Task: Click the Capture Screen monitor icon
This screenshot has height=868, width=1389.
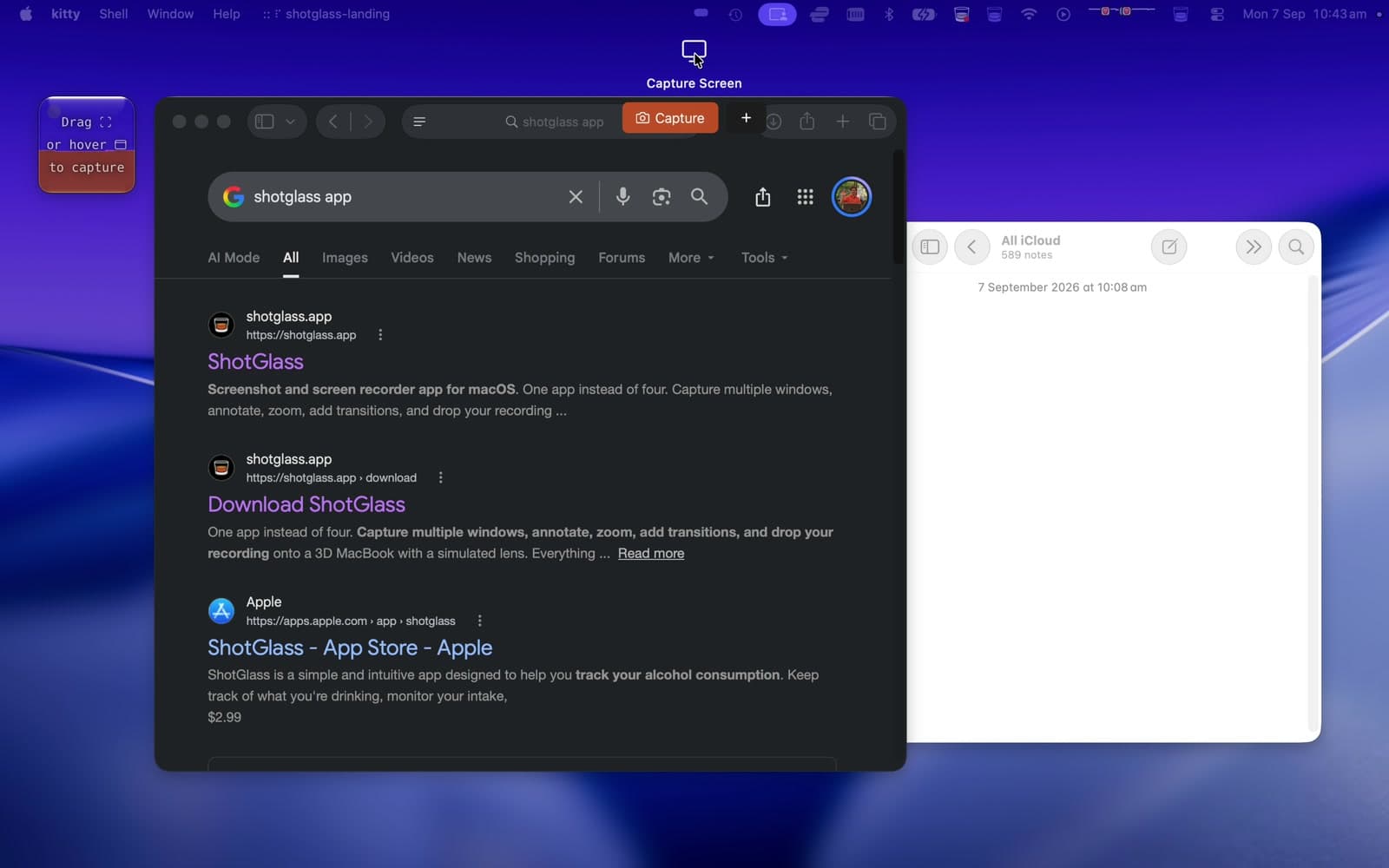Action: pos(694,52)
